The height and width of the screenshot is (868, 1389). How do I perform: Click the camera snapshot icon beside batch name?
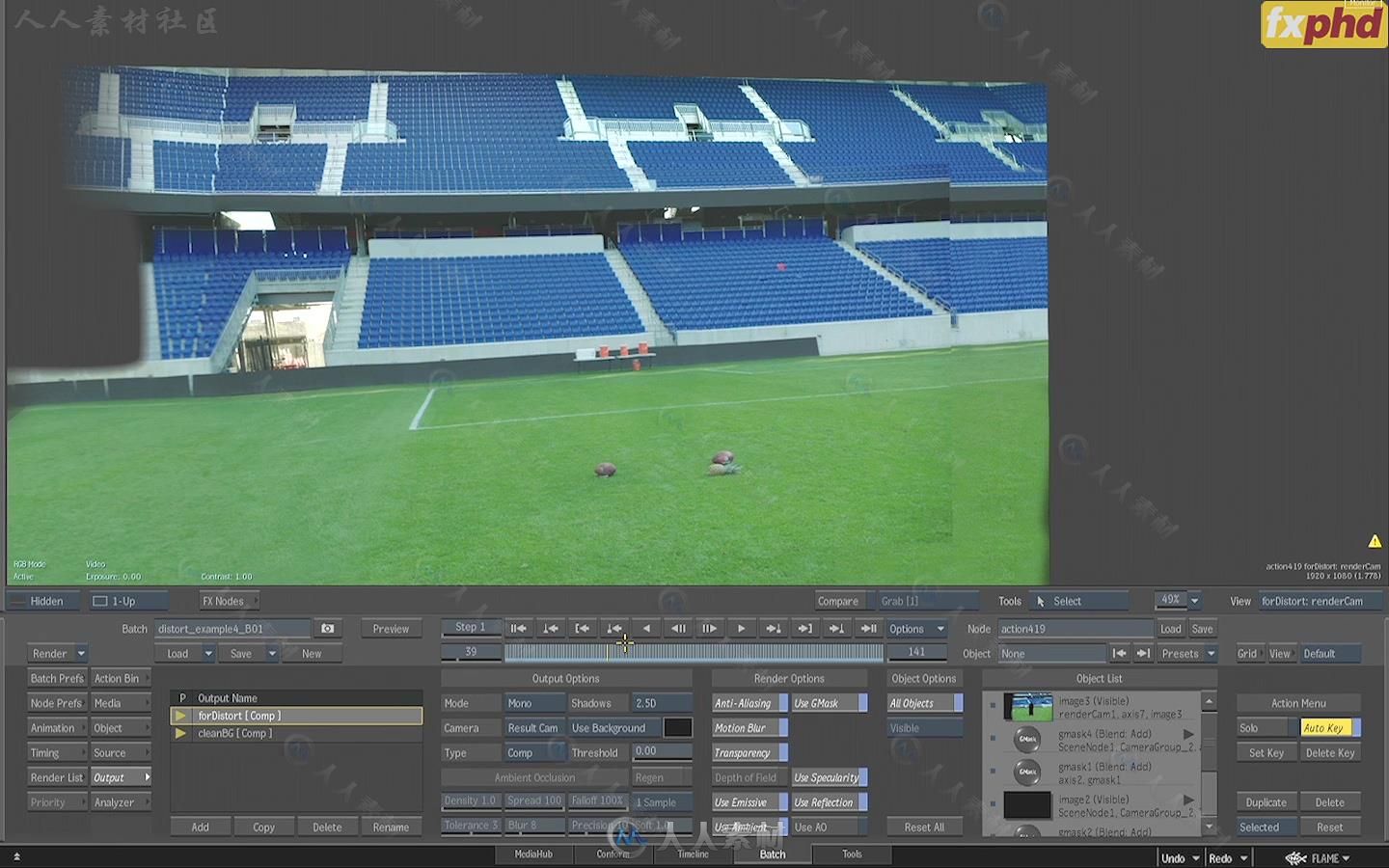pyautogui.click(x=328, y=629)
